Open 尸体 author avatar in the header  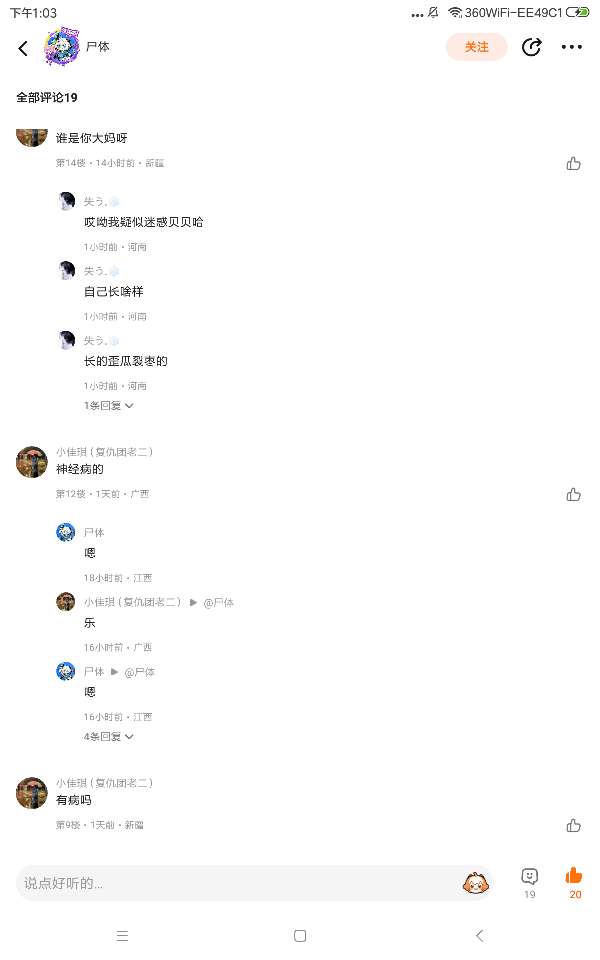pyautogui.click(x=61, y=47)
